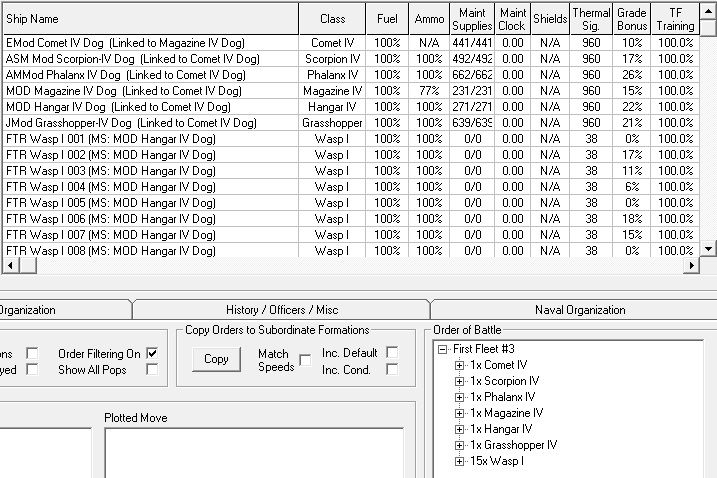The image size is (717, 478).
Task: Sort by the Fuel column header
Action: [x=387, y=19]
